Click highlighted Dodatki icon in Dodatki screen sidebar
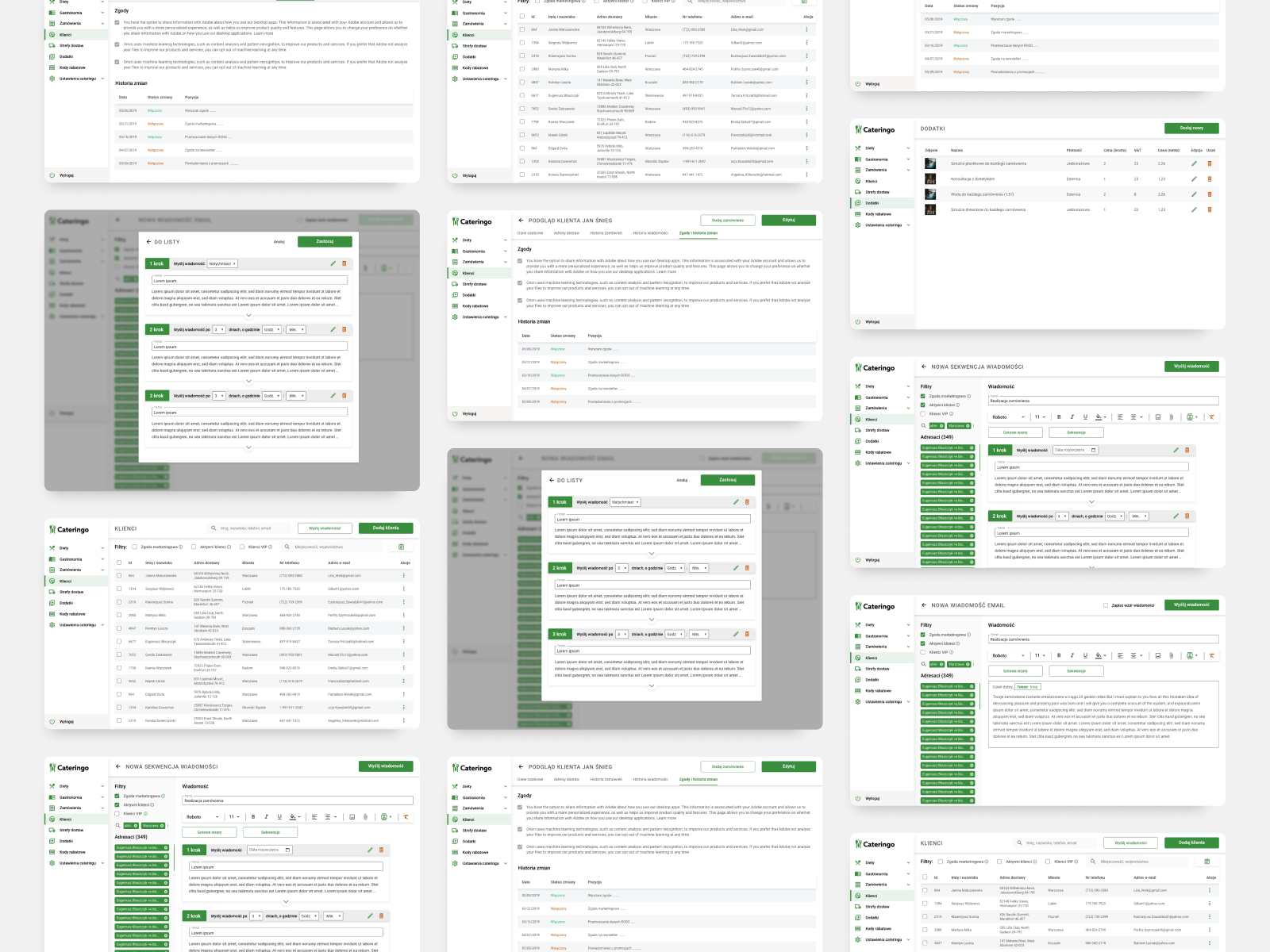 [x=858, y=203]
